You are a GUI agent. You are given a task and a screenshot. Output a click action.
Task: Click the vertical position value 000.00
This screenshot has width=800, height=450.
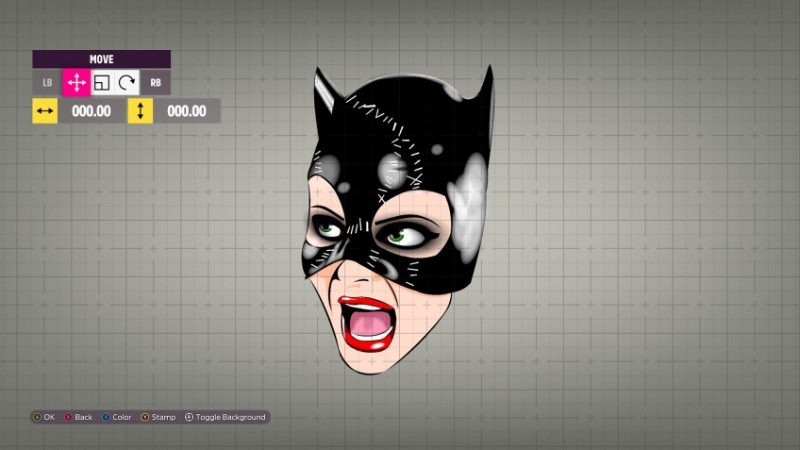pyautogui.click(x=186, y=111)
